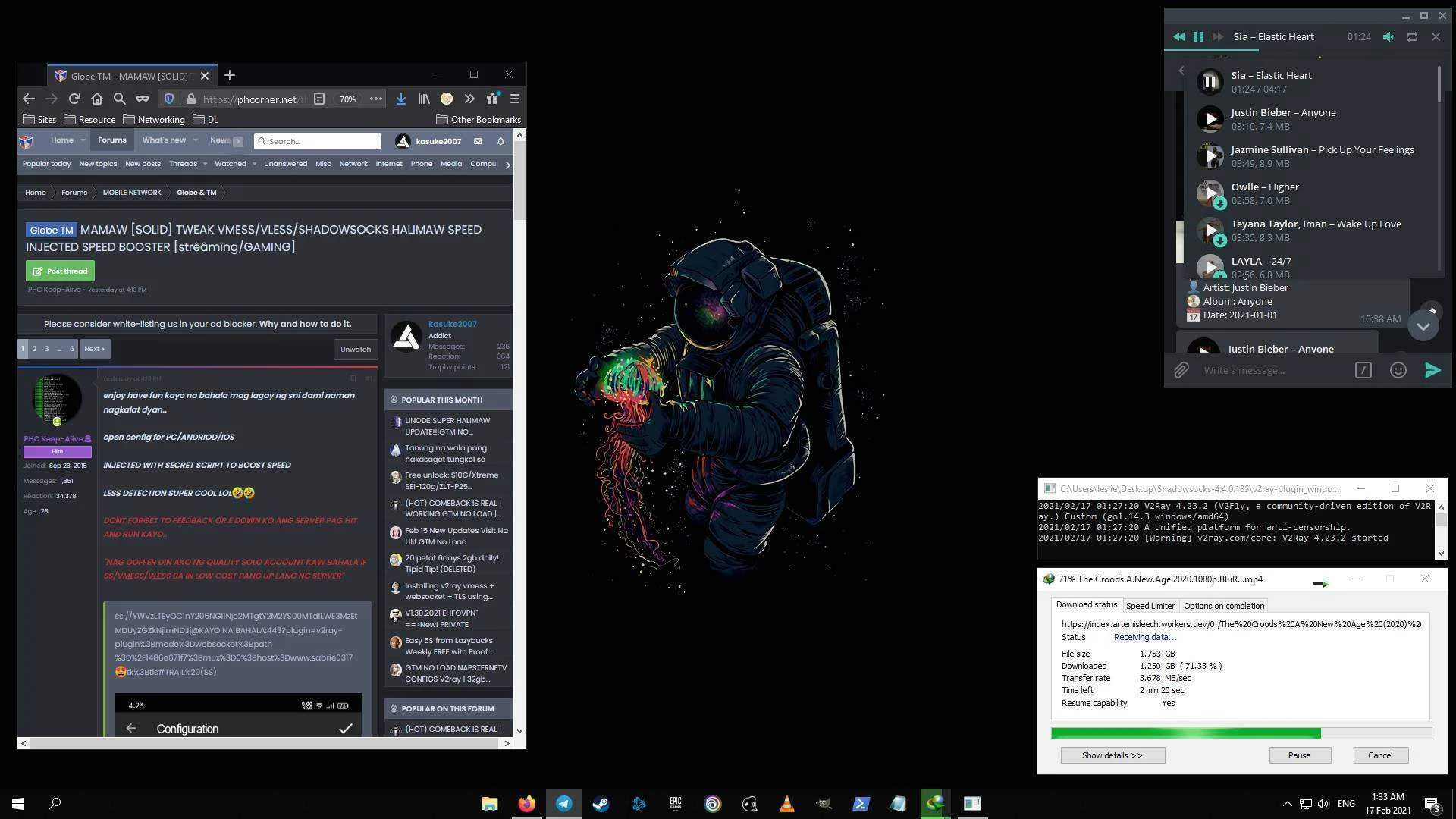This screenshot has width=1456, height=819.
Task: Reset the 70% zoom level badge
Action: pos(347,99)
